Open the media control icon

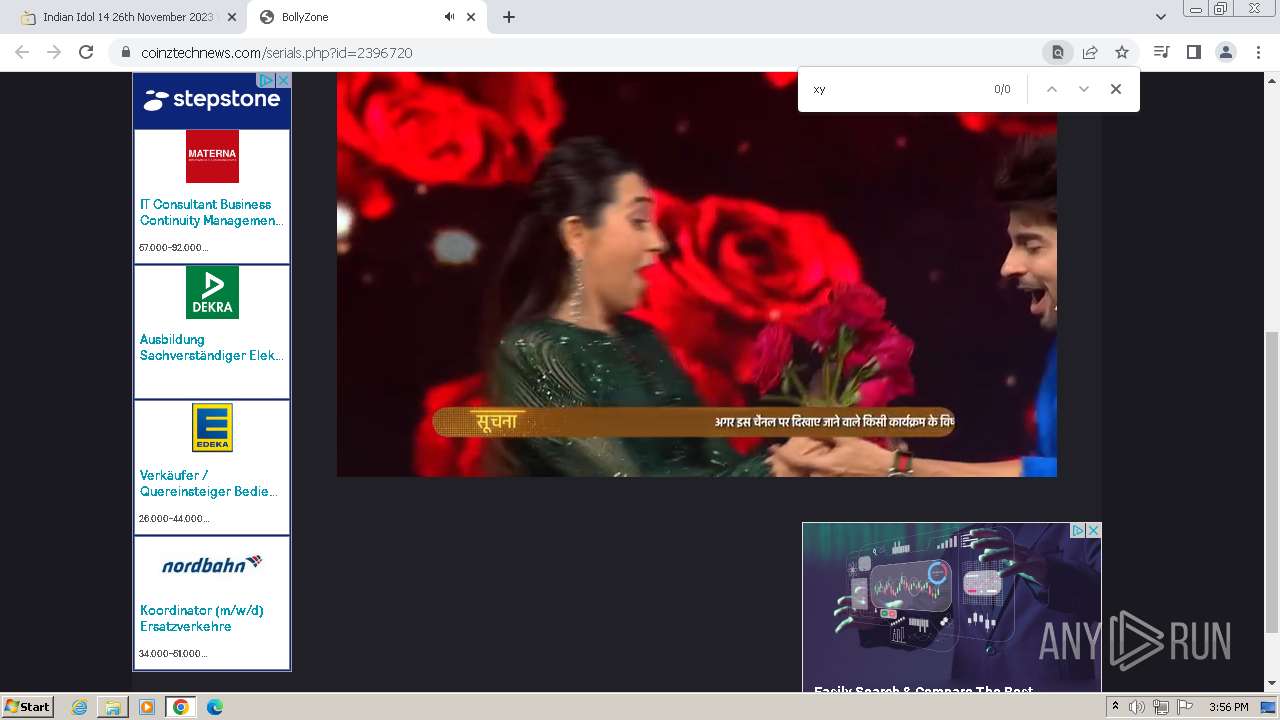[1161, 52]
